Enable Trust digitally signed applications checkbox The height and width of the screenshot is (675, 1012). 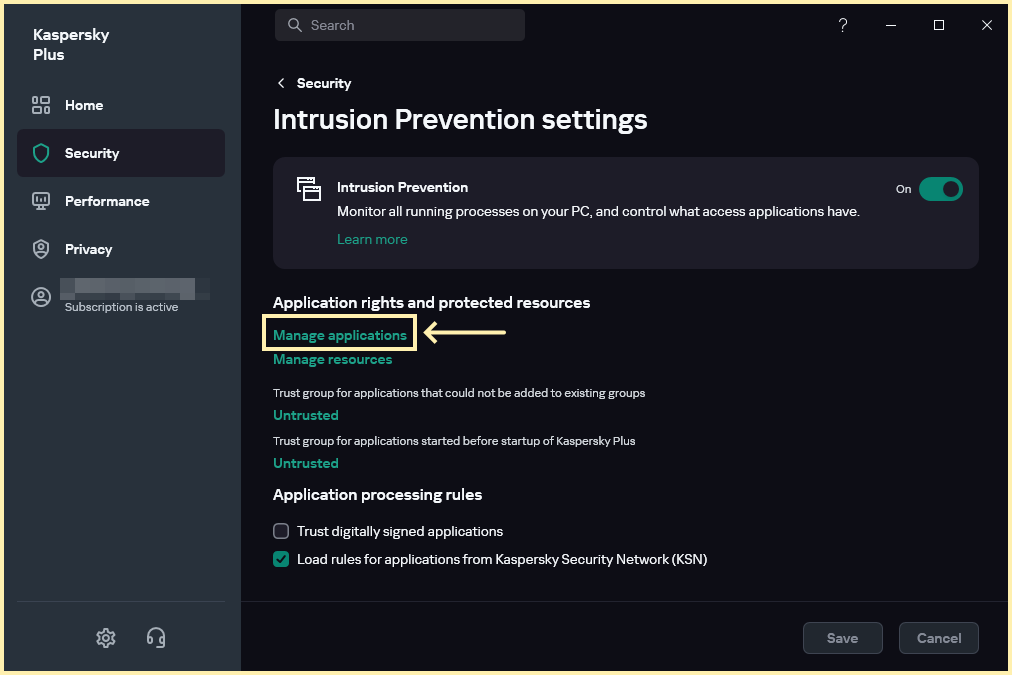(x=281, y=531)
